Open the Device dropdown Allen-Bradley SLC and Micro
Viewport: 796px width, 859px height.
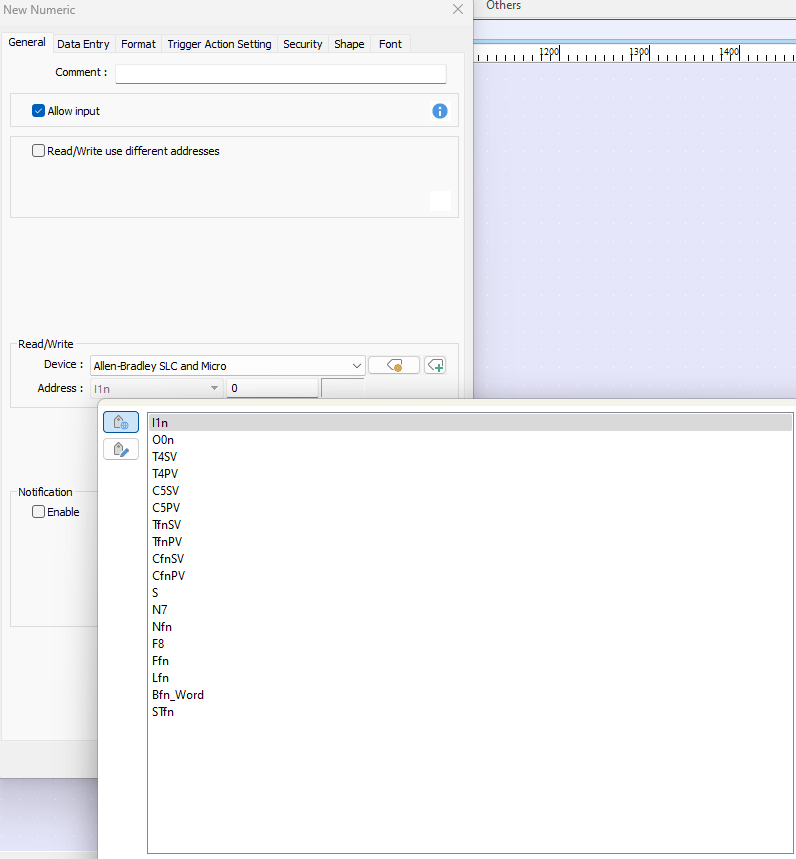coord(227,366)
